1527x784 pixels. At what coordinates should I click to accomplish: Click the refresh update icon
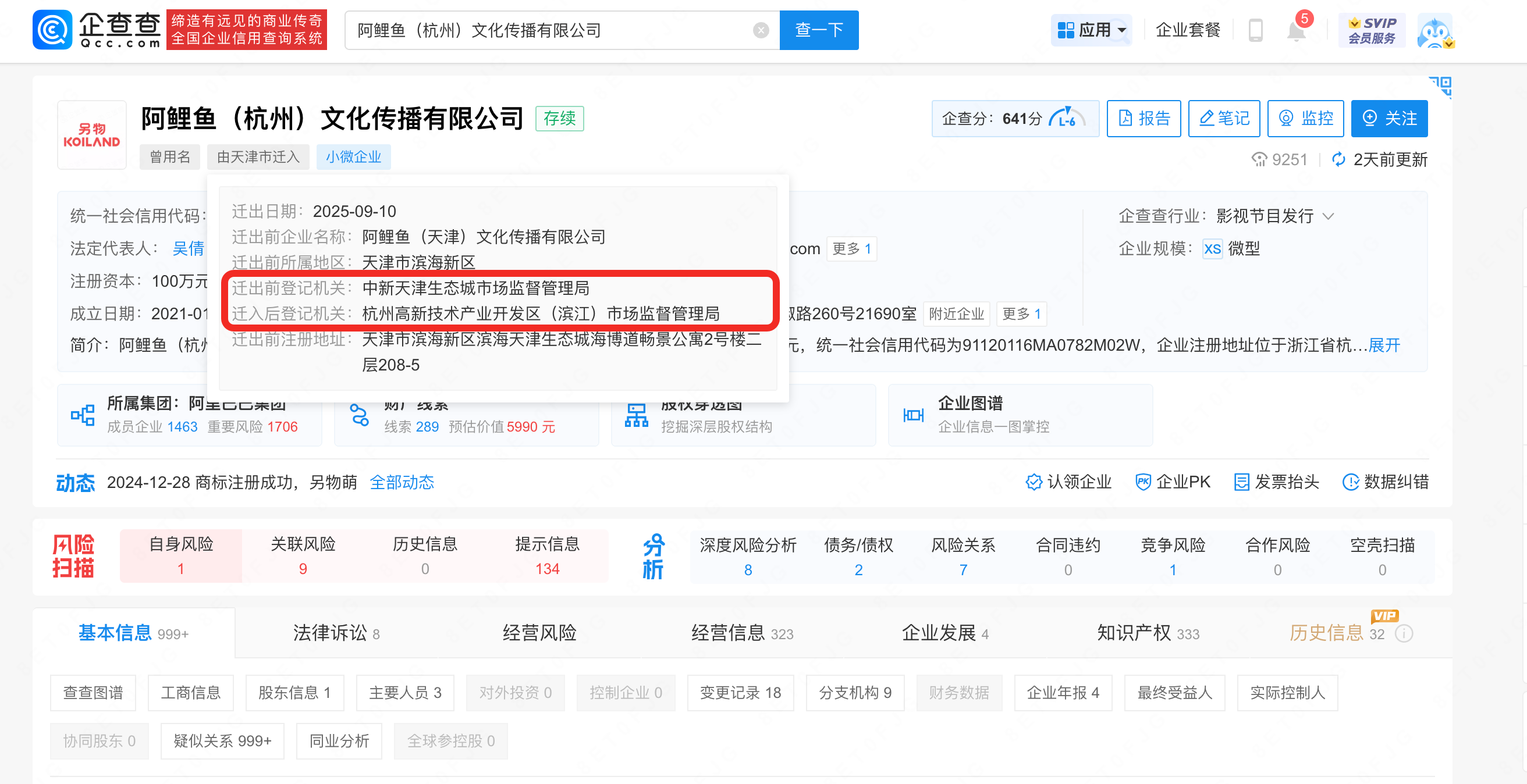coord(1338,159)
